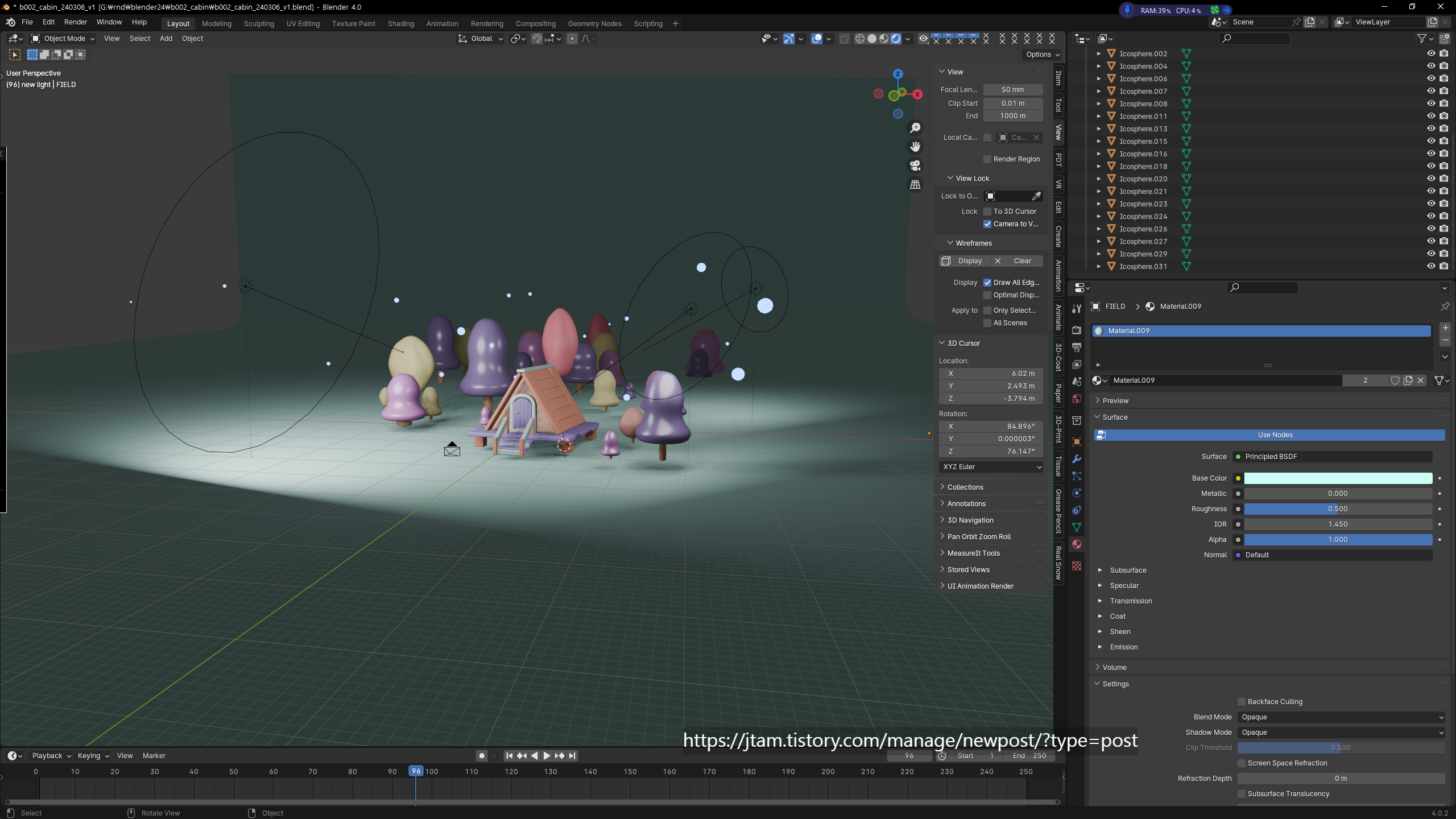
Task: Open the Blend Mode dropdown
Action: click(x=1341, y=717)
